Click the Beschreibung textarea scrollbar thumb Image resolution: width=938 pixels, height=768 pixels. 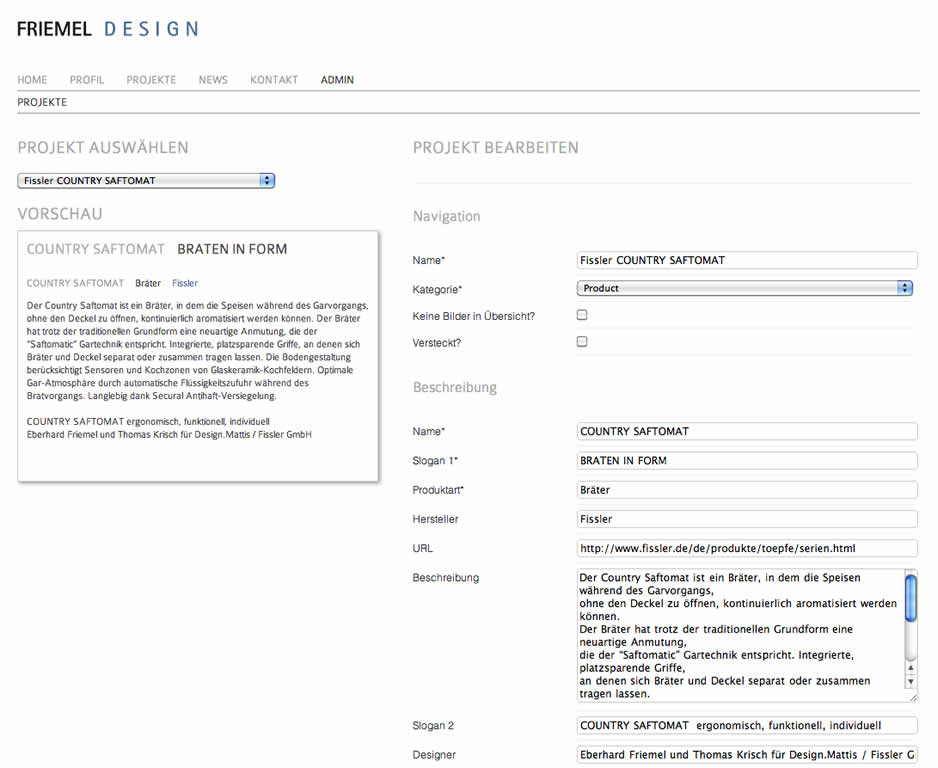tap(910, 598)
